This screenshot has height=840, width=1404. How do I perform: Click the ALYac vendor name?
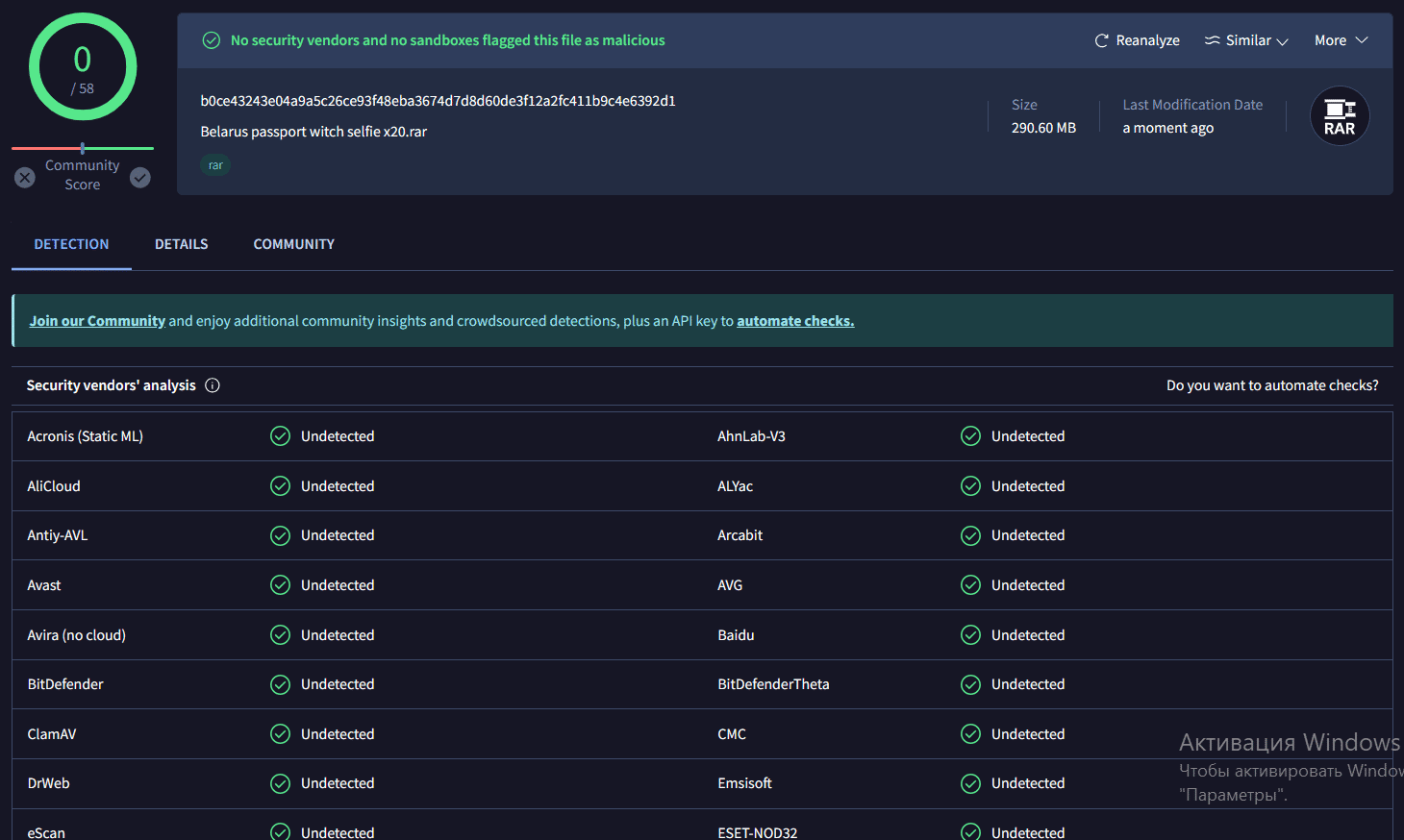pyautogui.click(x=735, y=486)
